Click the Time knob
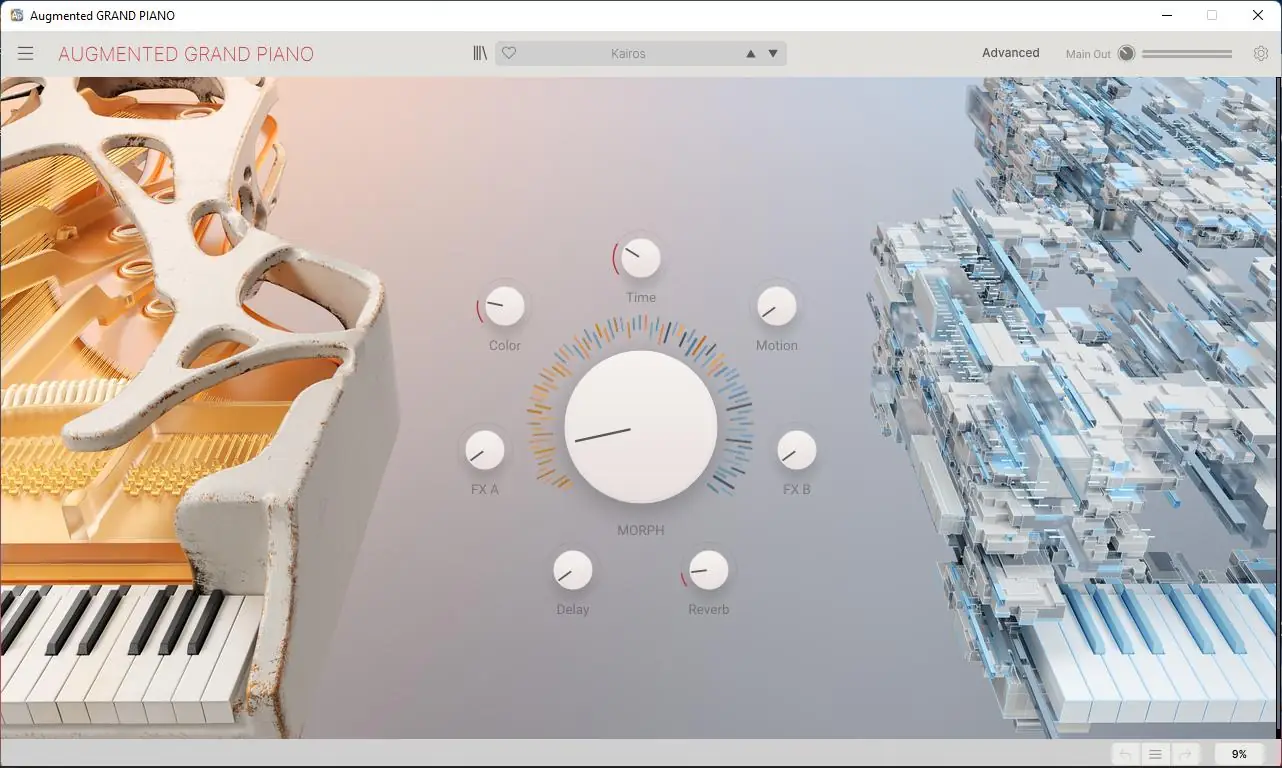 coord(641,258)
